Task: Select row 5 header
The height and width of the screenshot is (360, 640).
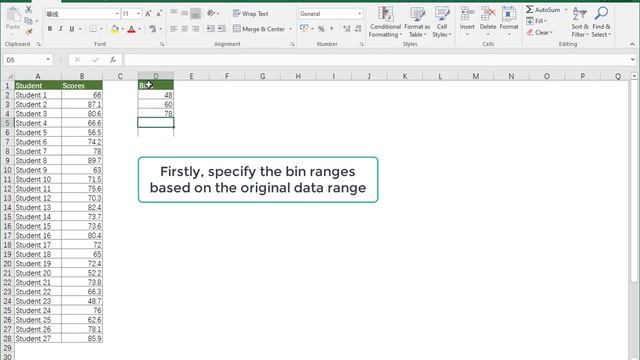Action: tap(7, 123)
